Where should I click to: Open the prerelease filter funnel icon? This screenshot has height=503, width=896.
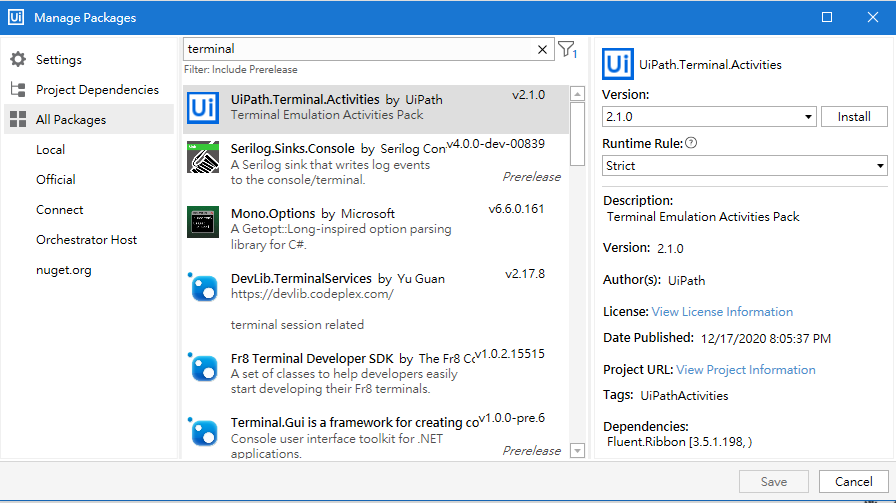[567, 50]
